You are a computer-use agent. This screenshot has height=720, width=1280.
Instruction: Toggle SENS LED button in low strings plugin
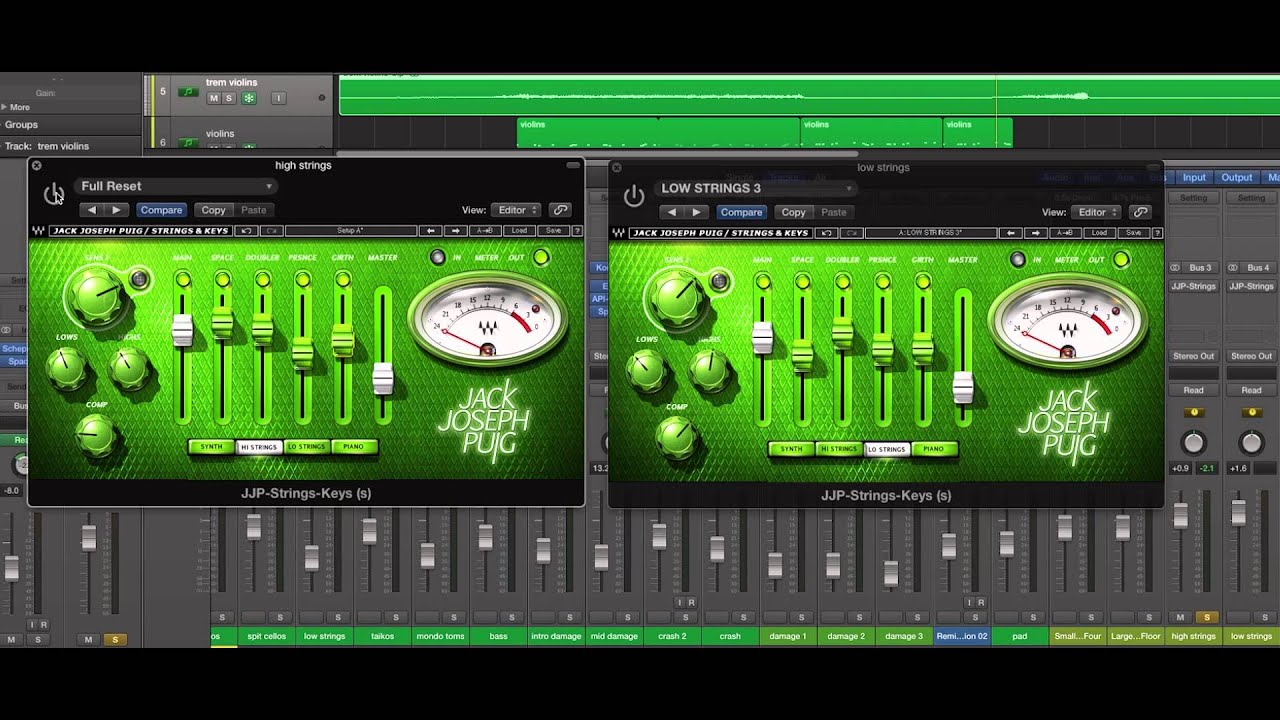click(x=719, y=281)
